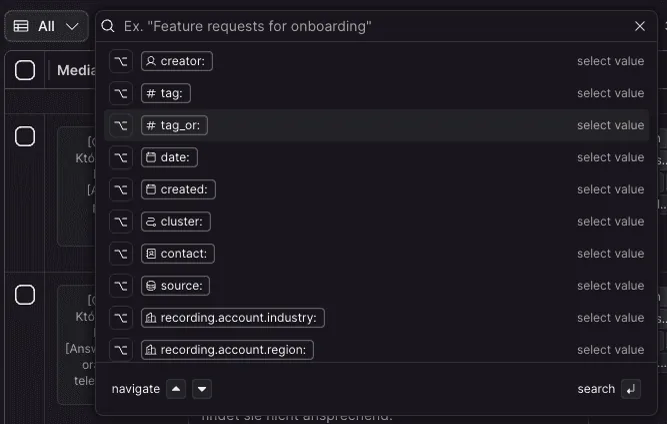Select recording.account.region: filter
The image size is (667, 424).
[227, 350]
